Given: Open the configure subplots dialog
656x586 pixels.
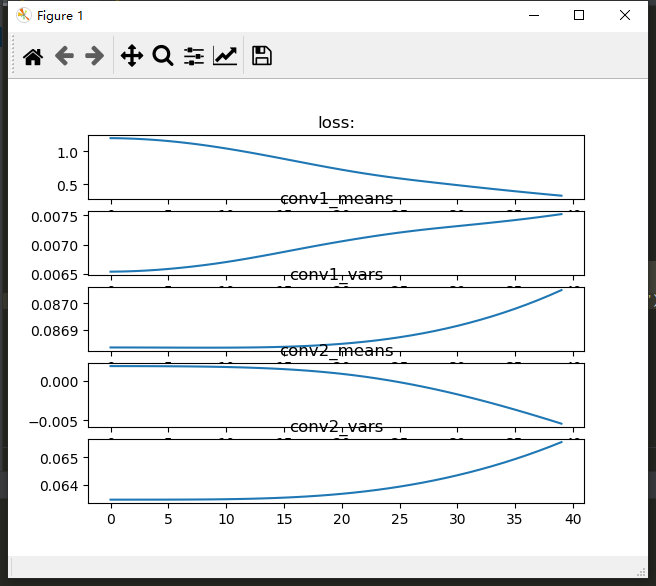Looking at the screenshot, I should click(x=194, y=56).
